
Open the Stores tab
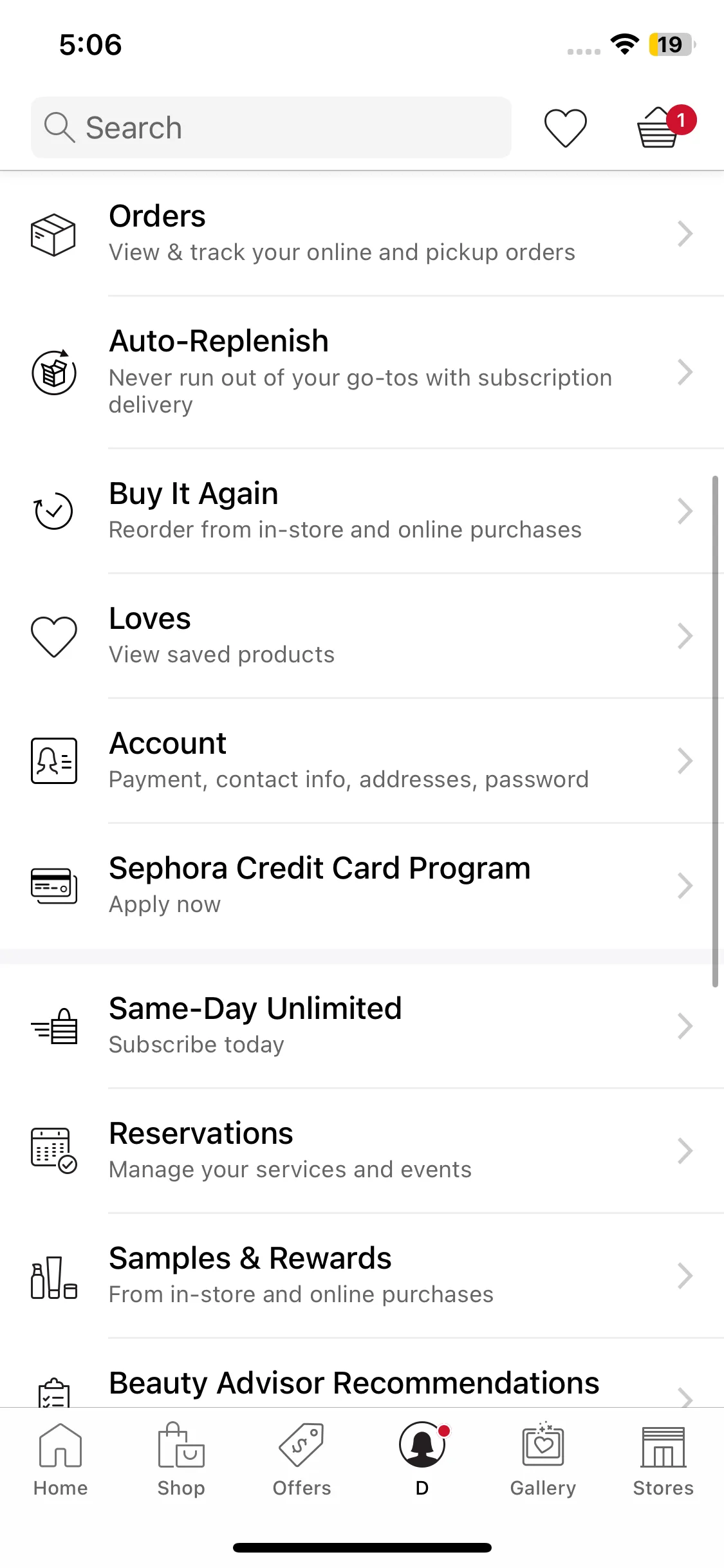[664, 1460]
